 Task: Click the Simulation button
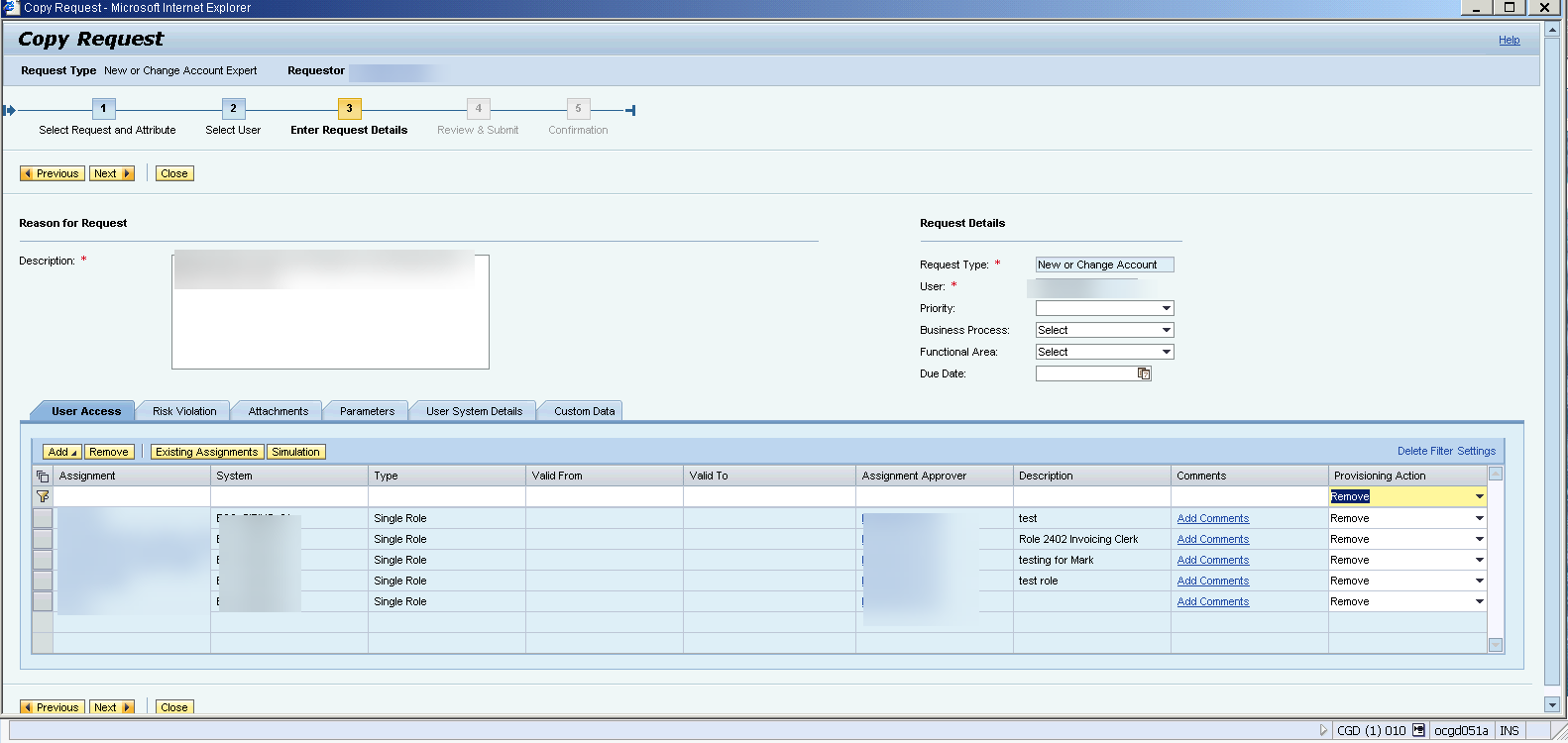click(295, 452)
